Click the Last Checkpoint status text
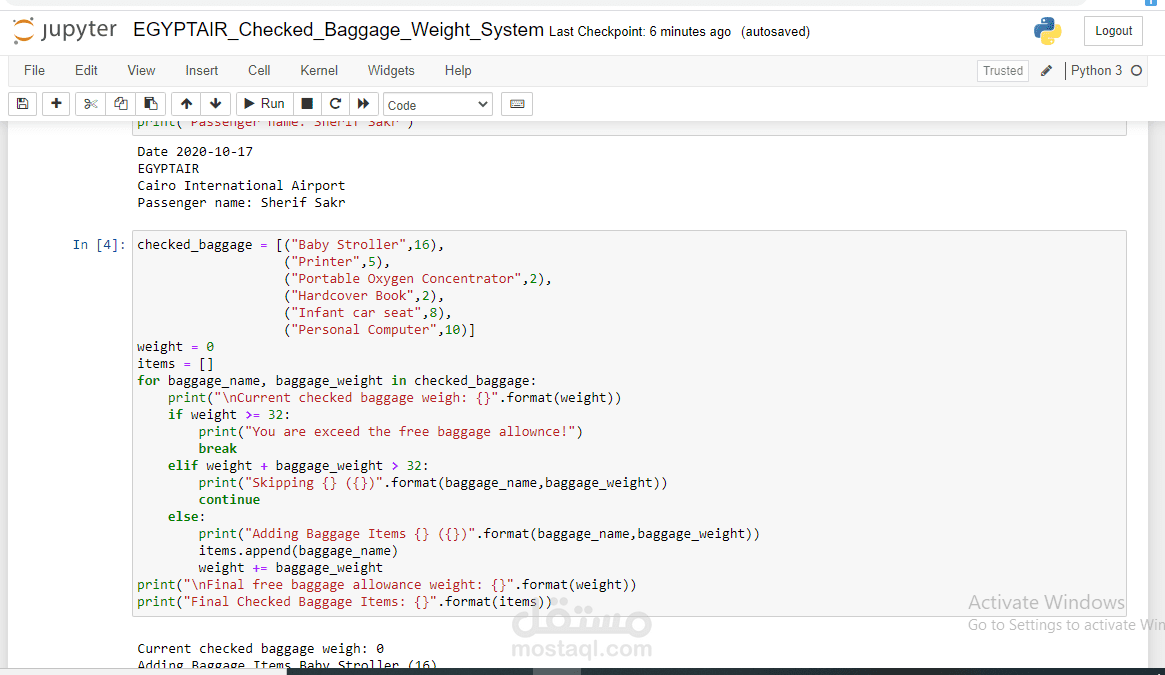Viewport: 1165px width, 675px height. (x=640, y=31)
